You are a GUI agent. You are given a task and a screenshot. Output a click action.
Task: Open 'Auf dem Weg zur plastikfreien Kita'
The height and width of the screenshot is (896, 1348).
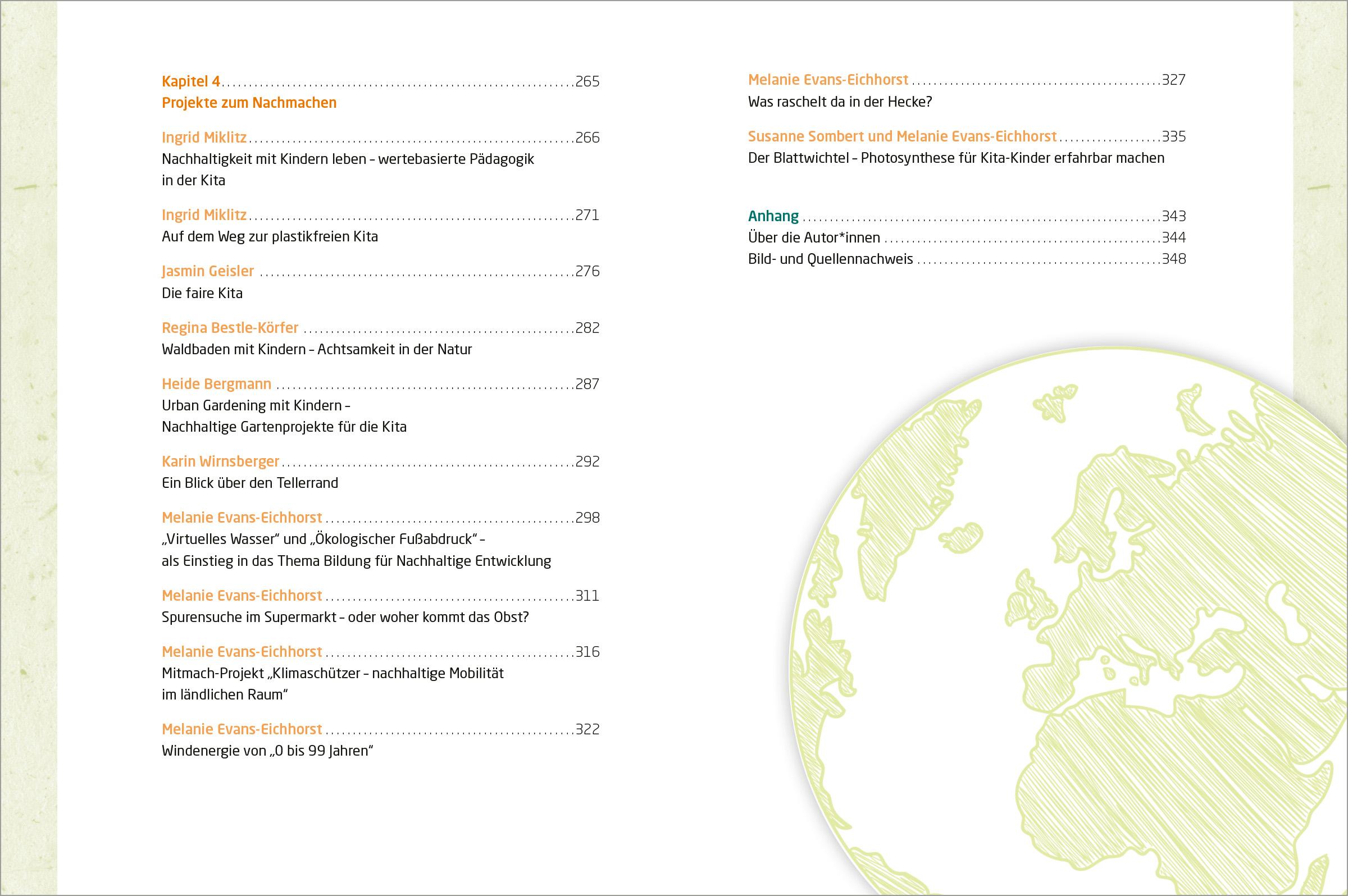pos(270,236)
